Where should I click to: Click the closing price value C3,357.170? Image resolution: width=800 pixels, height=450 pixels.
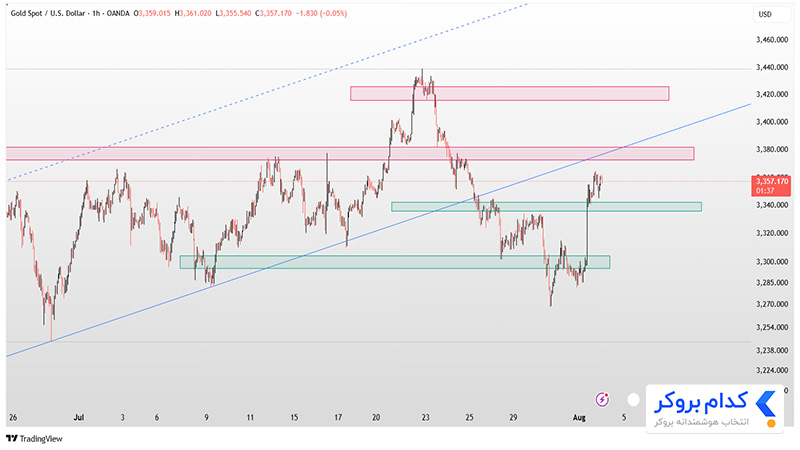(273, 13)
